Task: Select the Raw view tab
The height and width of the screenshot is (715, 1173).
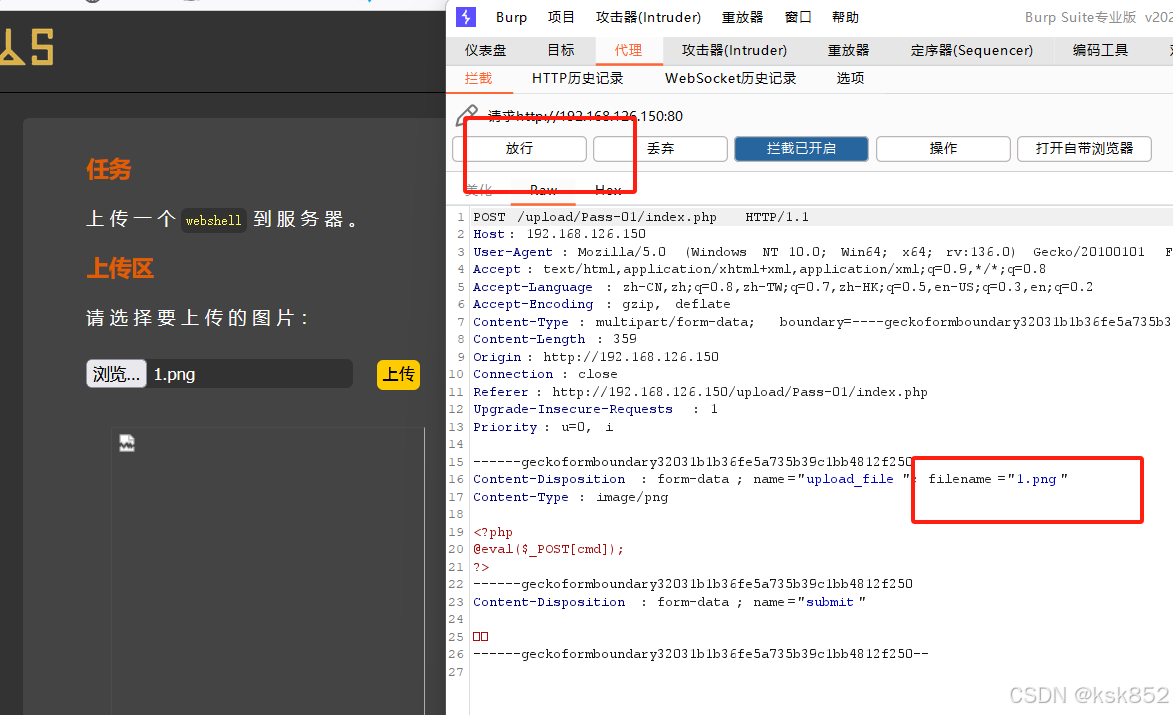Action: pyautogui.click(x=543, y=190)
